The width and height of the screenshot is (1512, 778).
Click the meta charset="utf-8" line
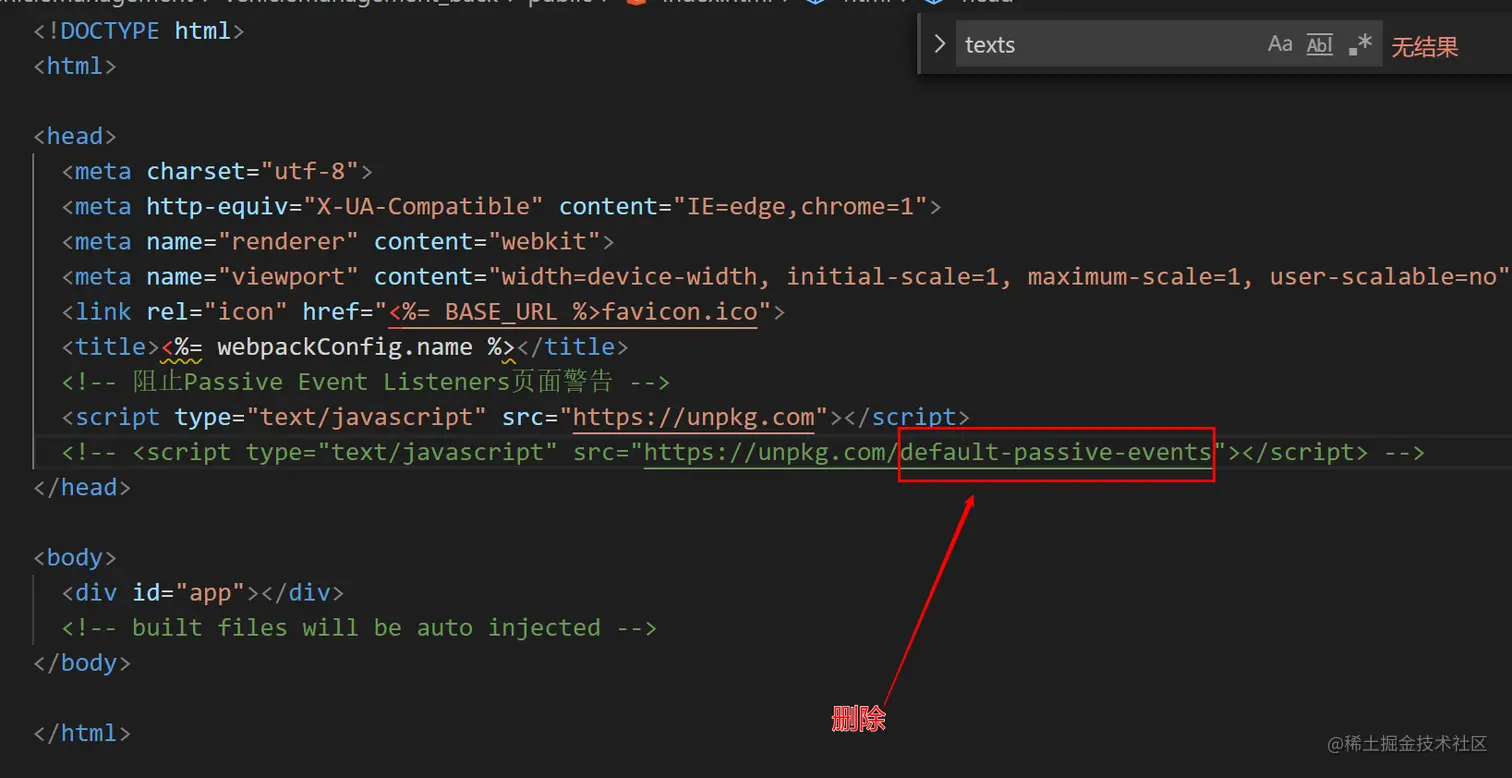coord(217,171)
